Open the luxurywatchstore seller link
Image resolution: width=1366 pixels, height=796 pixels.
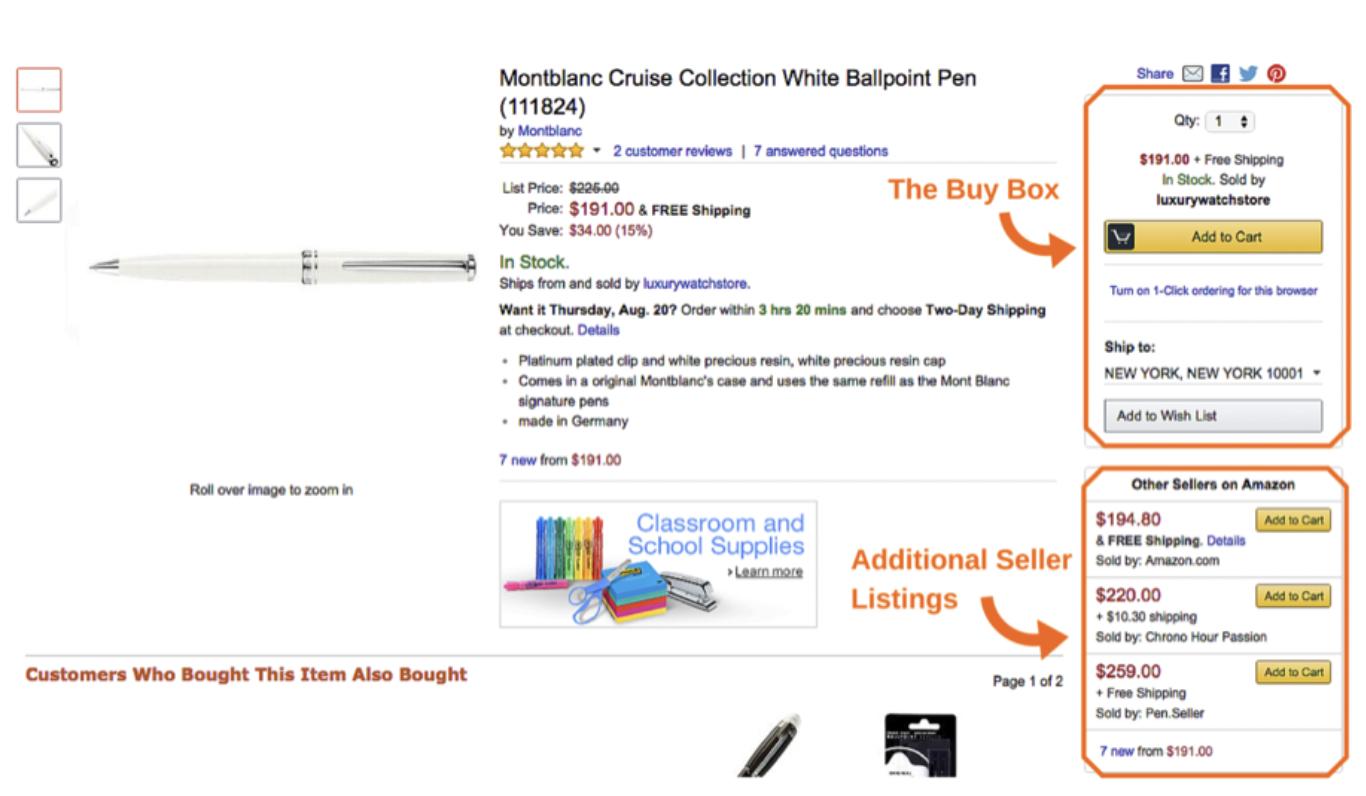695,283
